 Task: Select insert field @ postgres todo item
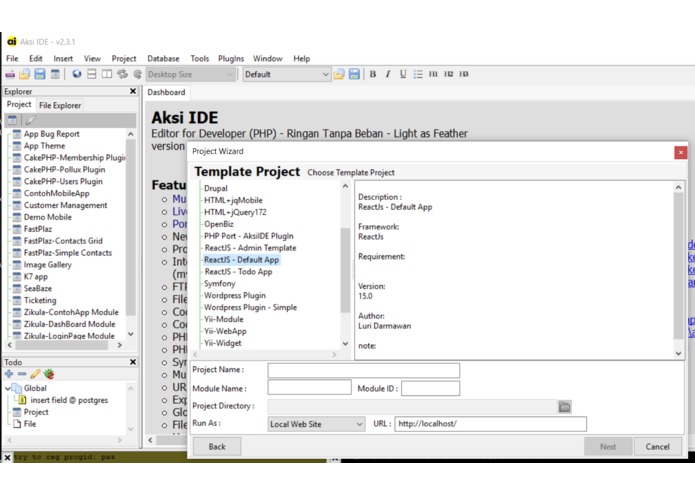tap(69, 400)
